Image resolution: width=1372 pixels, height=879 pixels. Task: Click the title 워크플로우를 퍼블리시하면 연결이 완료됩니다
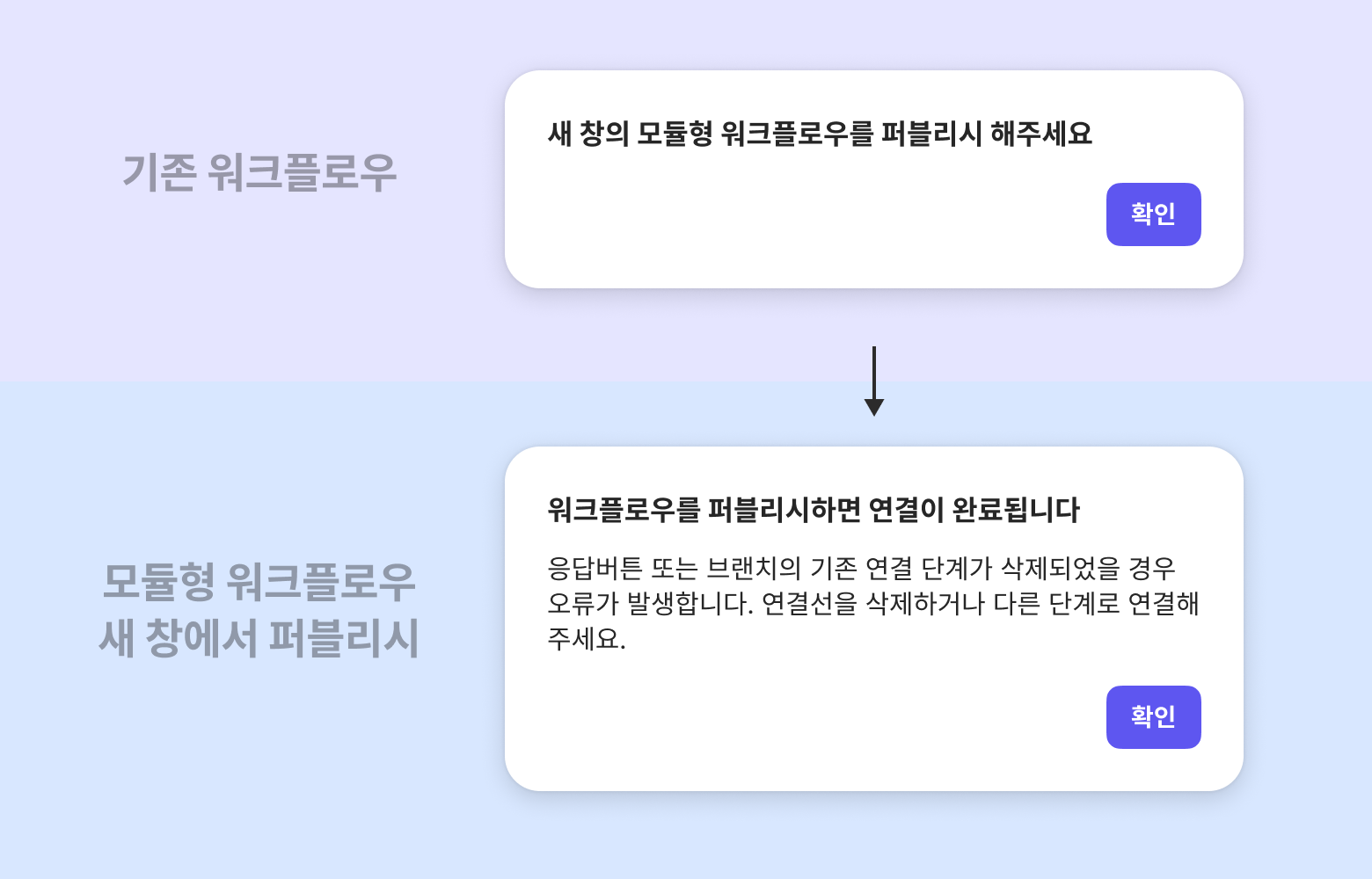[x=814, y=510]
